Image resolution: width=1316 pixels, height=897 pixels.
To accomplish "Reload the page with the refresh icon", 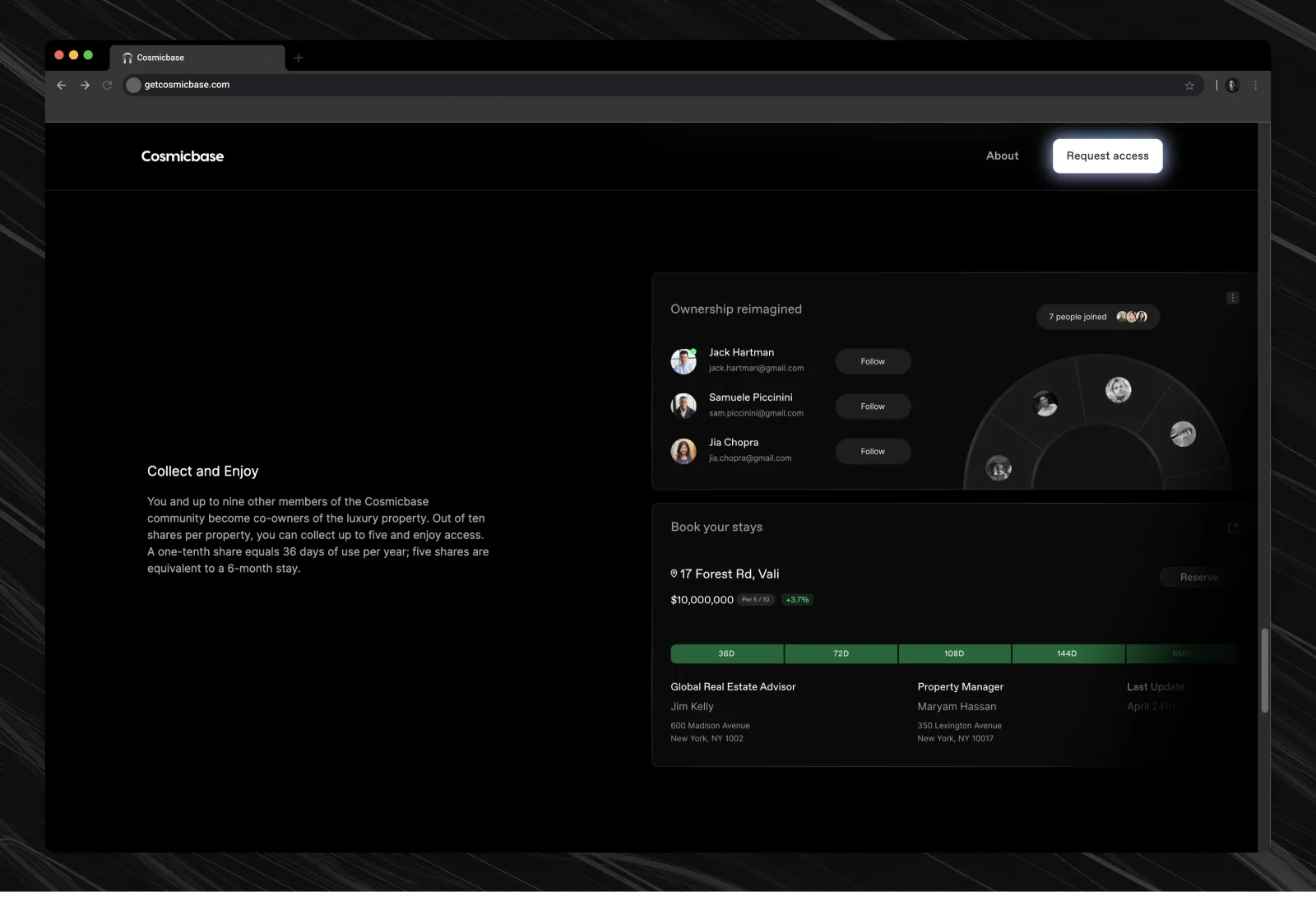I will [x=107, y=86].
